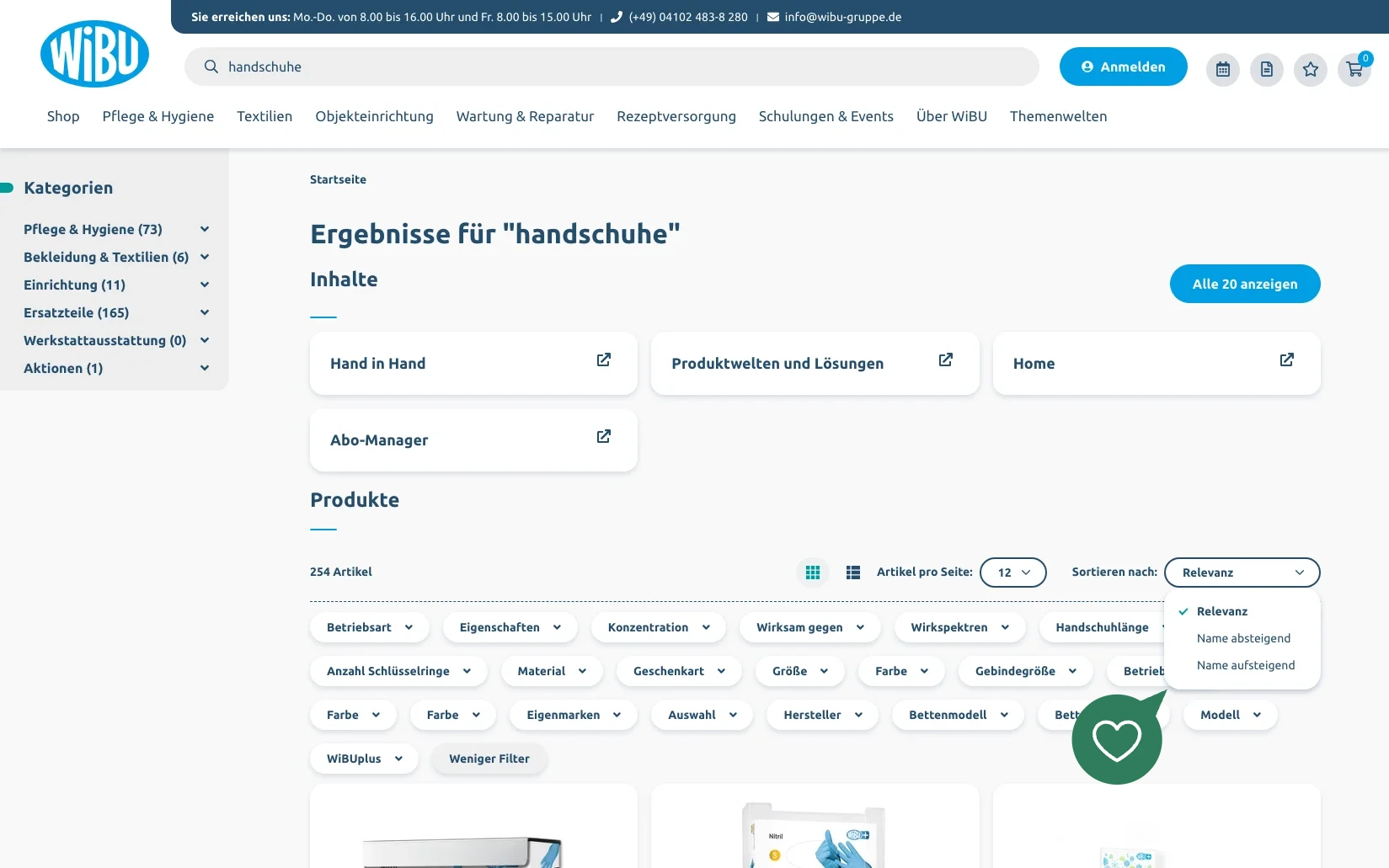The height and width of the screenshot is (868, 1389).
Task: Open Textilien menu
Action: (264, 116)
